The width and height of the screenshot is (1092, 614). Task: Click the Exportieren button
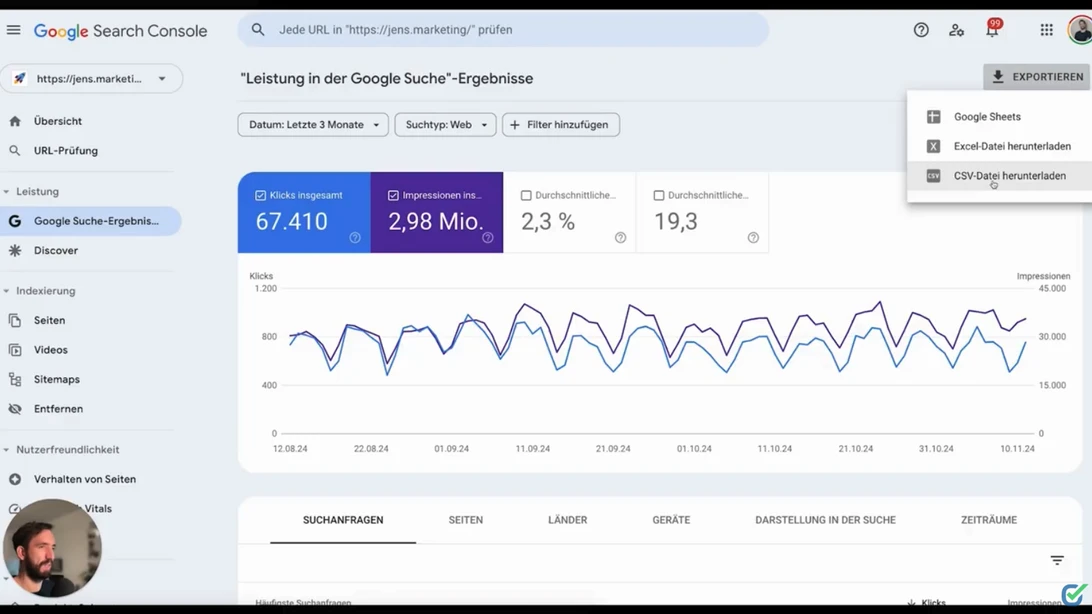tap(1036, 77)
